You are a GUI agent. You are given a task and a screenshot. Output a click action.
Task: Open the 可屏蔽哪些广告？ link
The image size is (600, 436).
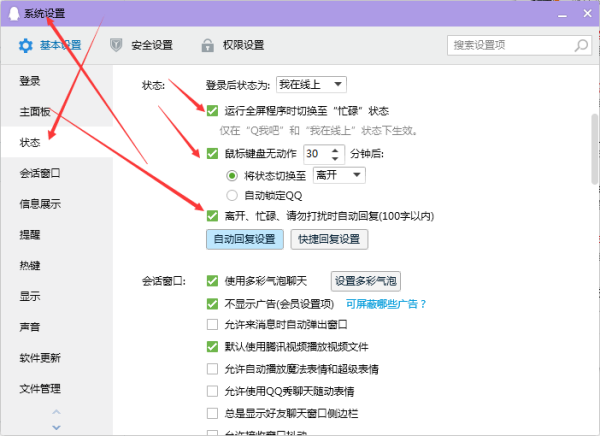pyautogui.click(x=386, y=304)
